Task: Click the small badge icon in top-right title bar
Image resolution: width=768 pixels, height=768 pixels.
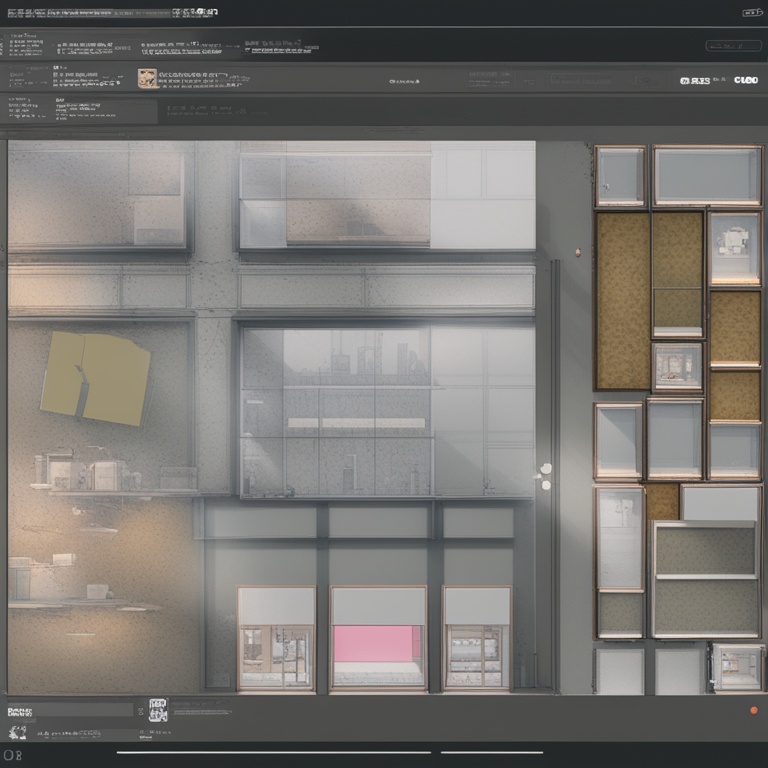Action: [752, 13]
